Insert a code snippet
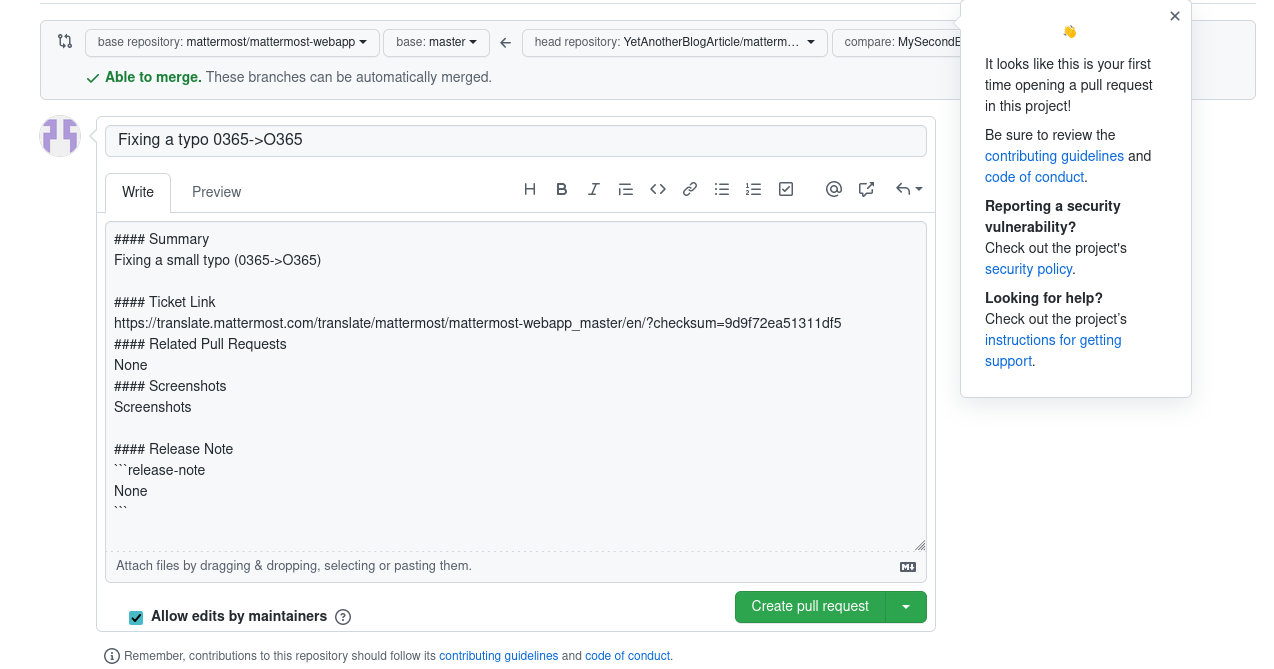 tap(657, 189)
